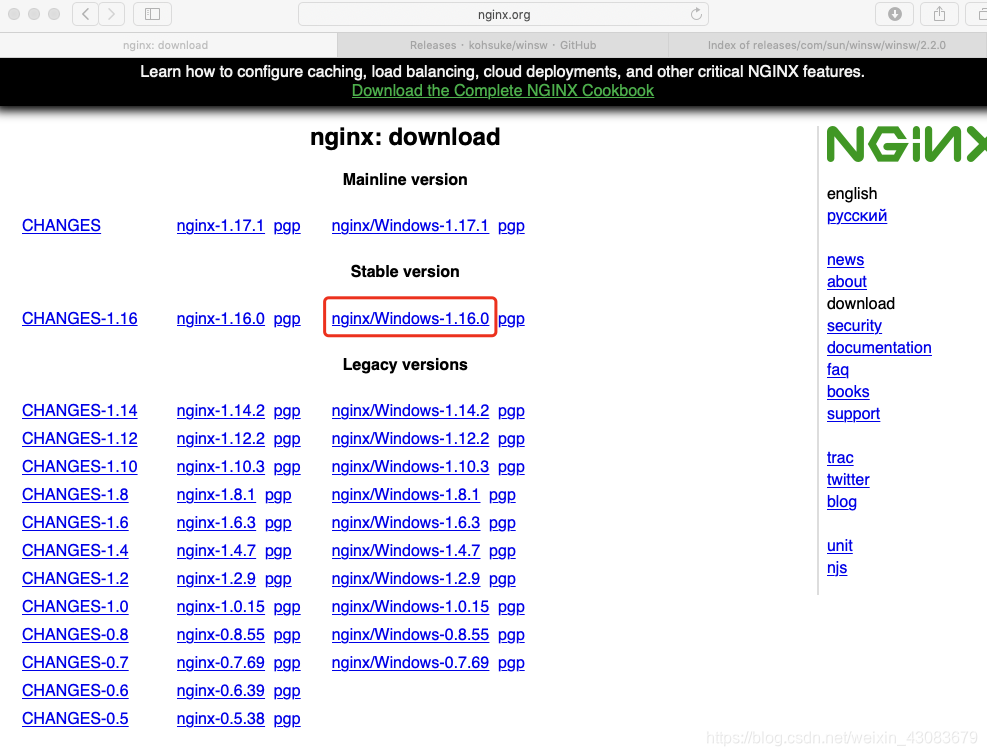
Task: Switch to Index of releases winsw tab
Action: pos(827,45)
